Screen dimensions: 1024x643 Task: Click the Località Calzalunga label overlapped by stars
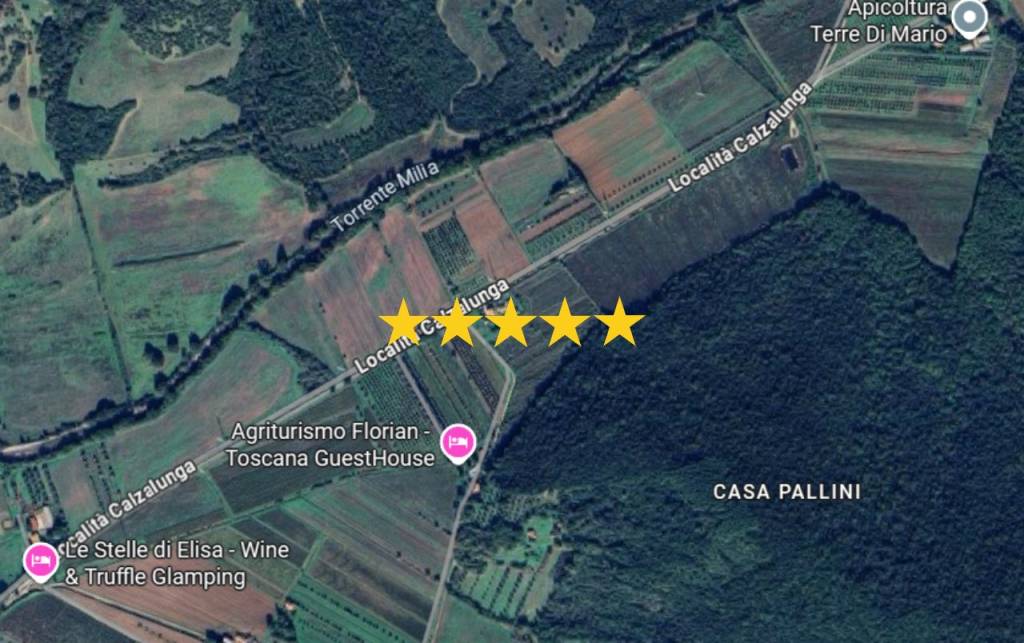coord(432,326)
